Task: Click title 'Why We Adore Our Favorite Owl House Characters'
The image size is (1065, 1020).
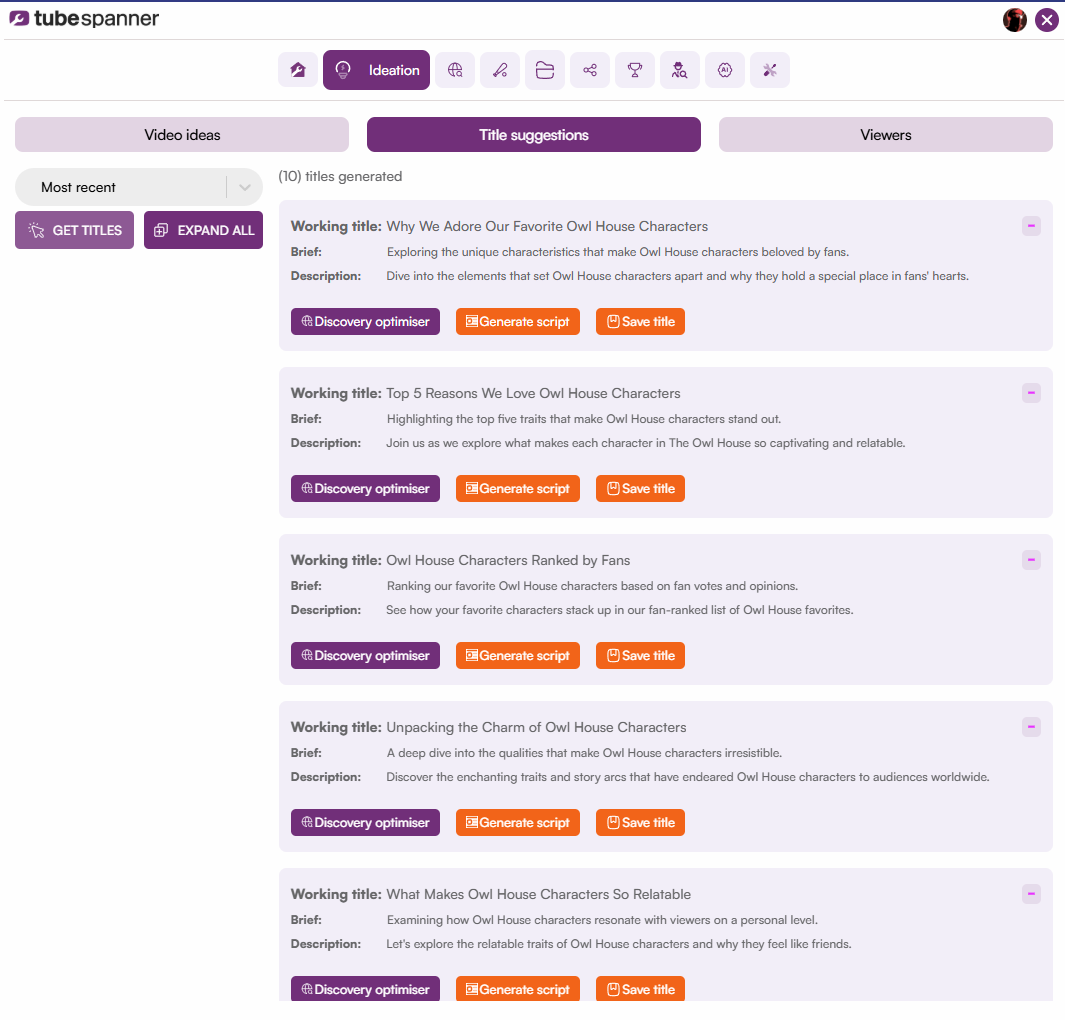Action: click(547, 226)
